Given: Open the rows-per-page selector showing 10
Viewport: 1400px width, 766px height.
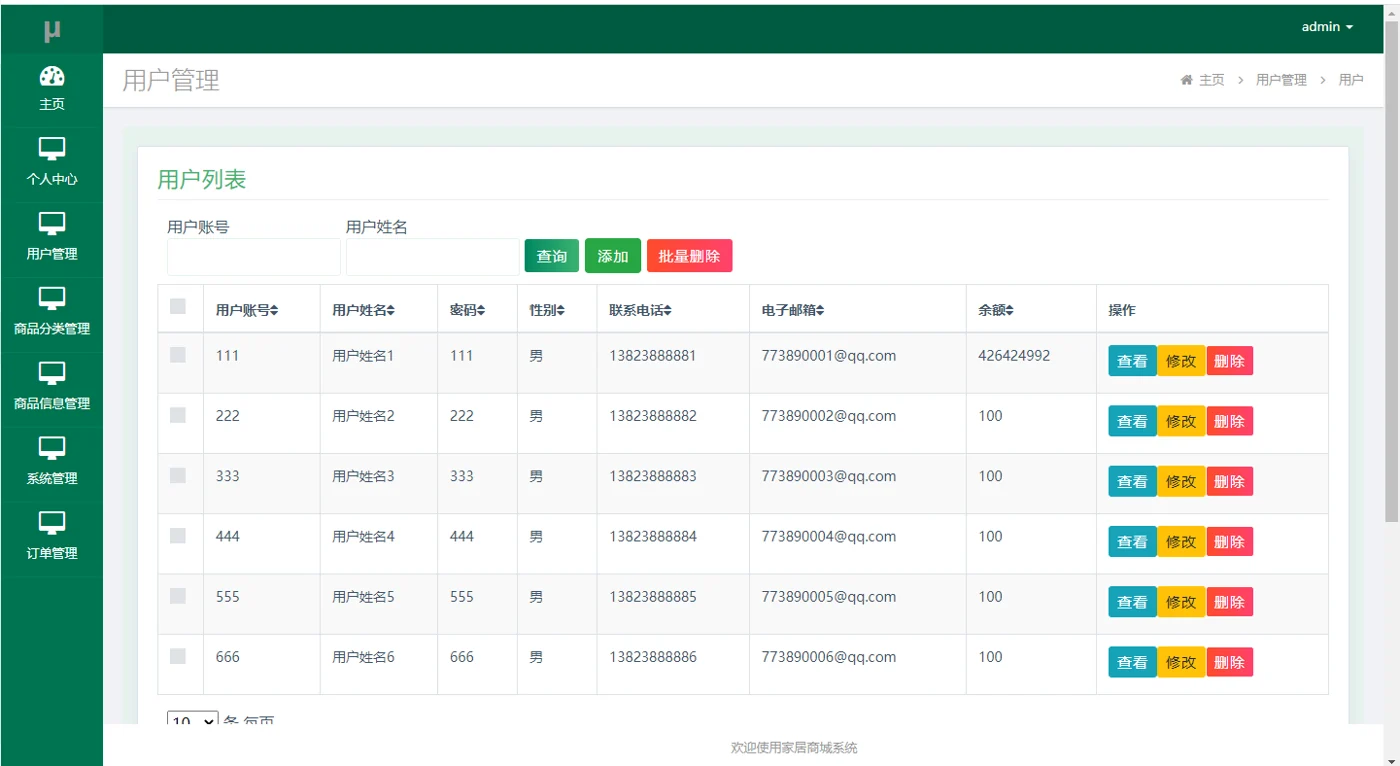Looking at the screenshot, I should [192, 718].
